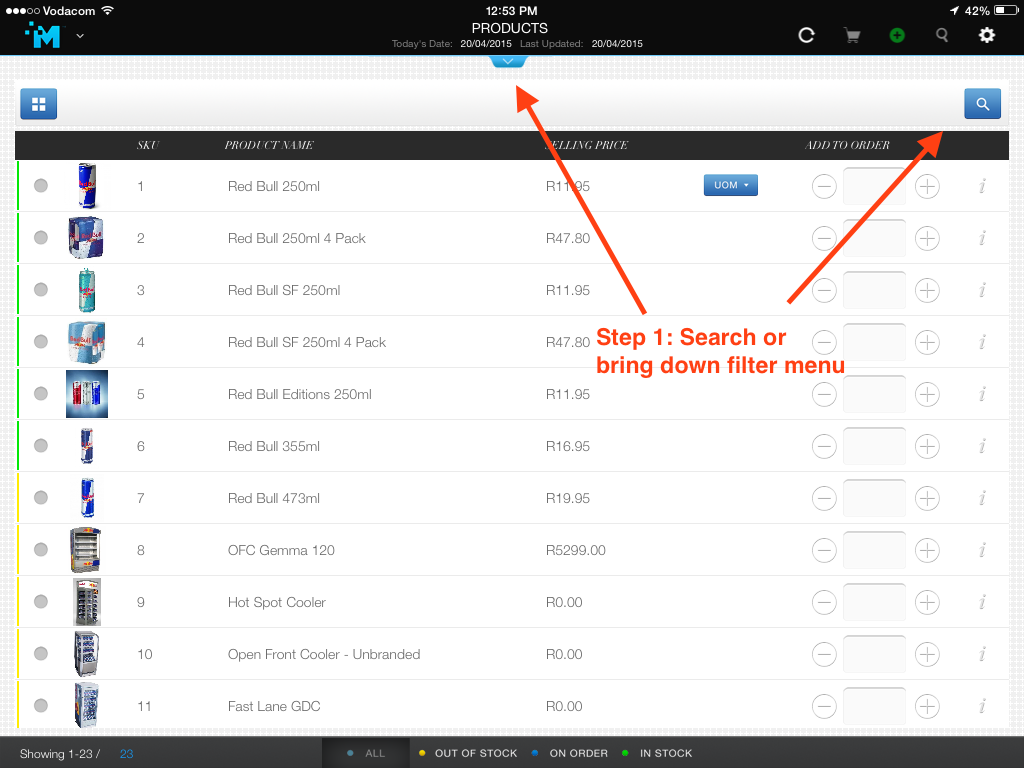The image size is (1024, 768).
Task: Tap the refresh icon in top bar
Action: click(x=807, y=35)
